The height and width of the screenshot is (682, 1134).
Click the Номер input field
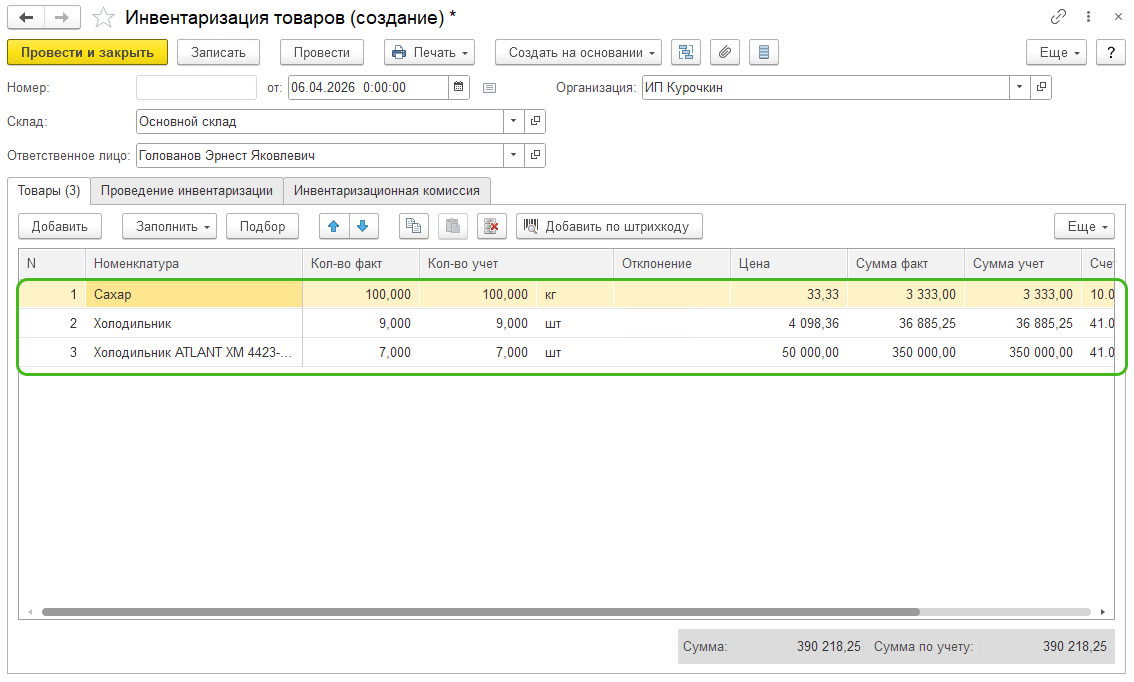tap(196, 87)
